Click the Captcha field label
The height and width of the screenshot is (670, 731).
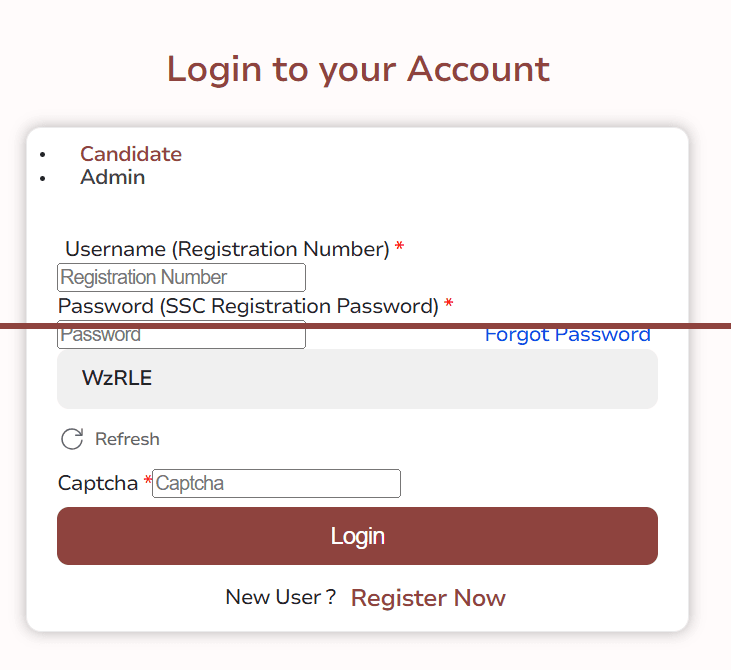[x=98, y=483]
